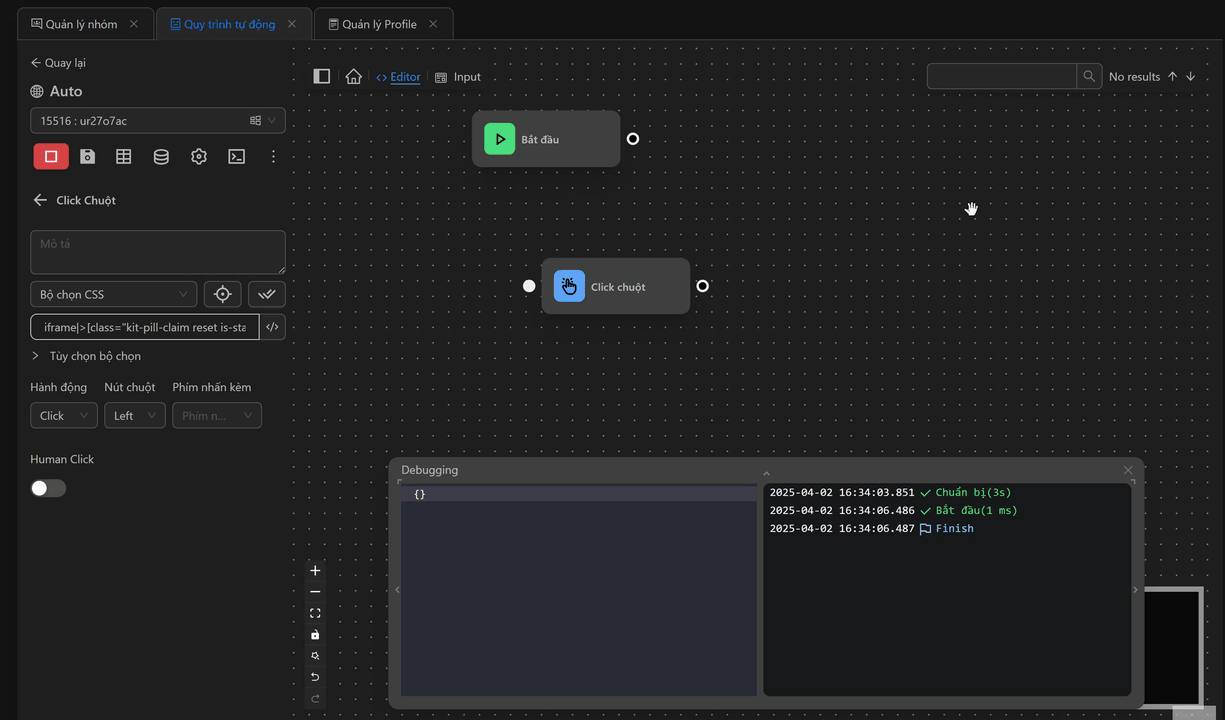This screenshot has width=1225, height=720.
Task: Stop the running workflow with red button
Action: tap(51, 157)
